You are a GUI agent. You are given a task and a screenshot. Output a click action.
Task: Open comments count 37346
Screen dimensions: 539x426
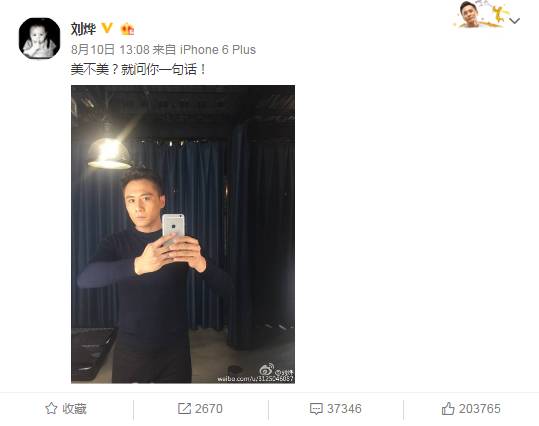pyautogui.click(x=344, y=408)
